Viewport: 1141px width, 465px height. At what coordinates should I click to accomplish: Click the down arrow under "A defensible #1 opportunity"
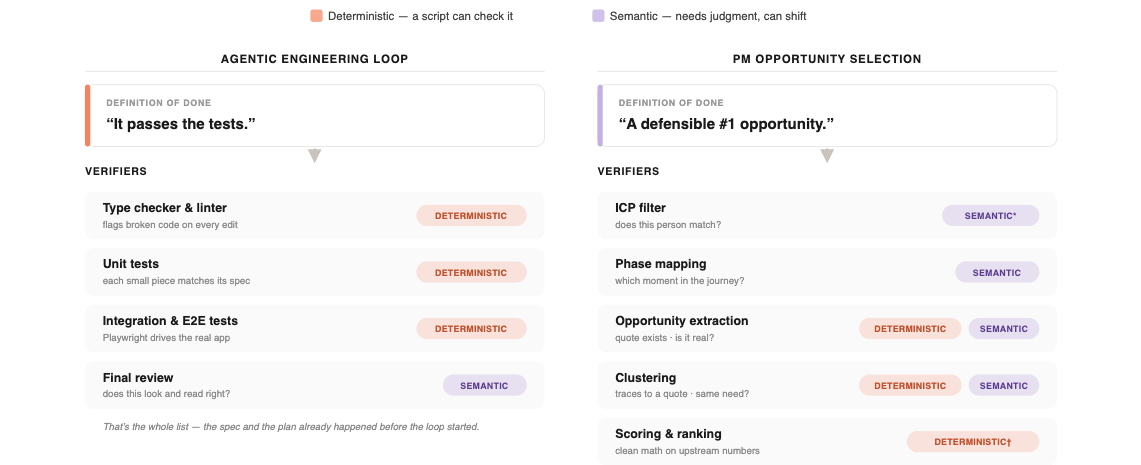coord(827,156)
